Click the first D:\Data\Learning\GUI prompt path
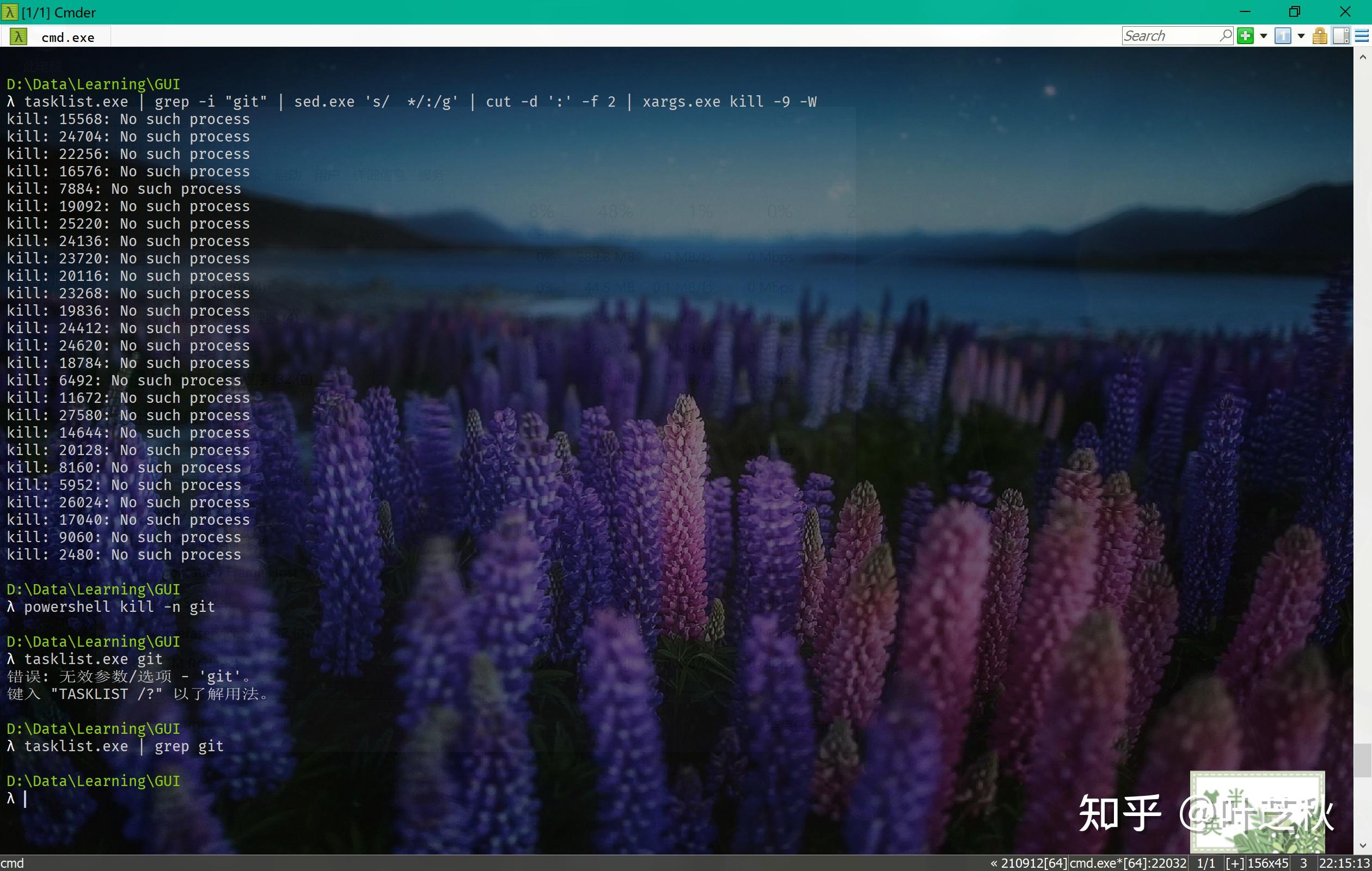Screen dimensions: 1372x871 (94, 84)
